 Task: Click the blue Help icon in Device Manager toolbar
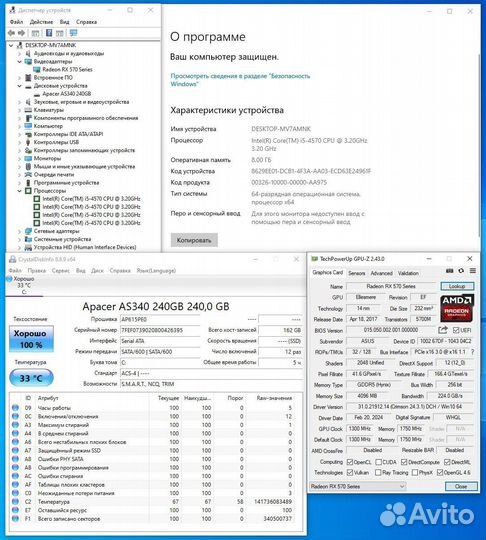pos(49,33)
